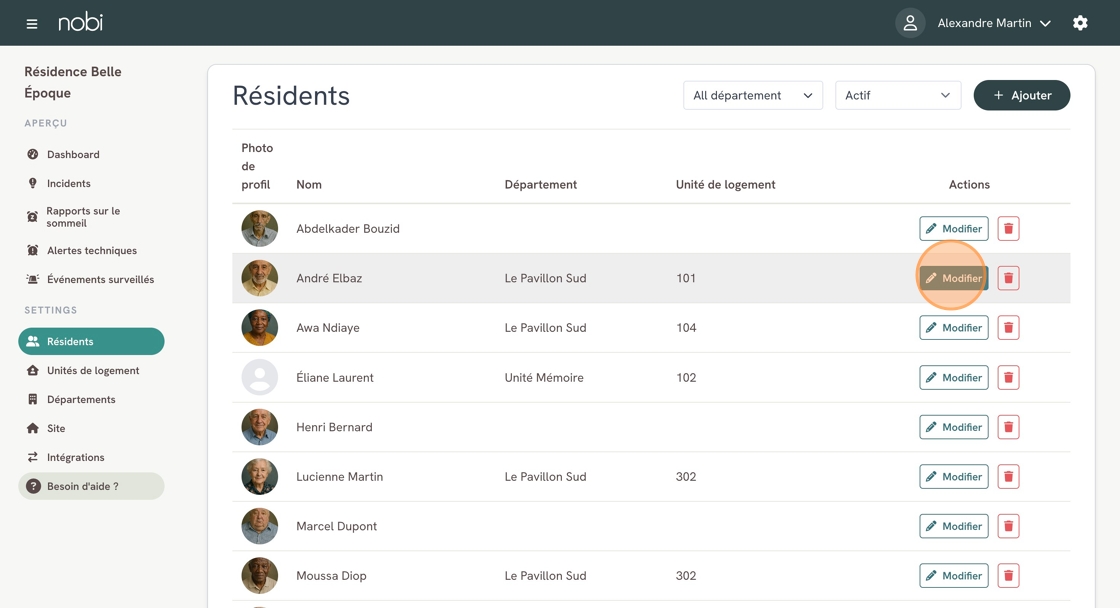Click Marcel Dupont's profile photo

pyautogui.click(x=260, y=526)
